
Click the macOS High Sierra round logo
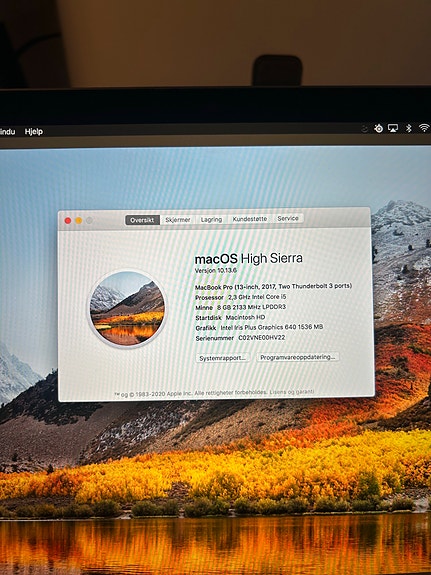127,309
